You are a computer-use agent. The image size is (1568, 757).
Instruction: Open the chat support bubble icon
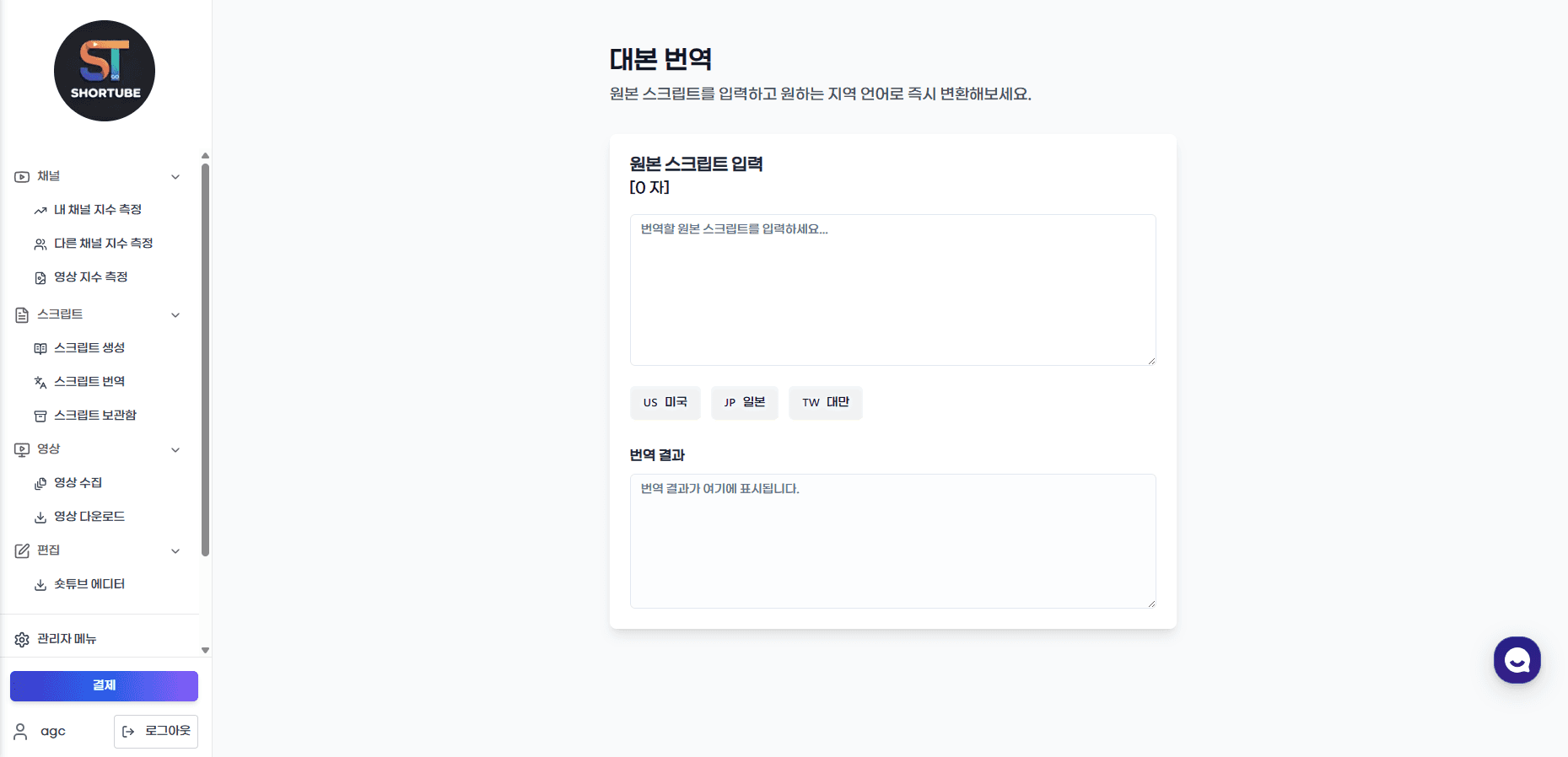[x=1517, y=660]
